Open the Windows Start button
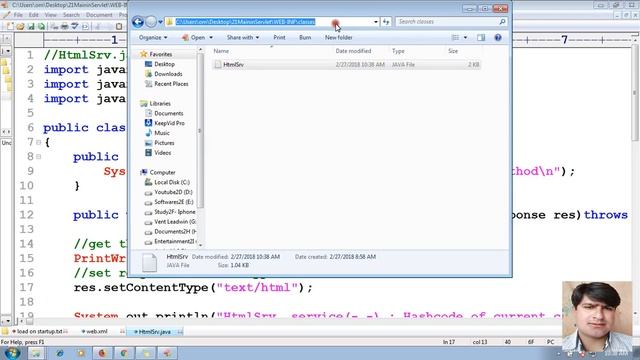The height and width of the screenshot is (360, 640). 11,353
